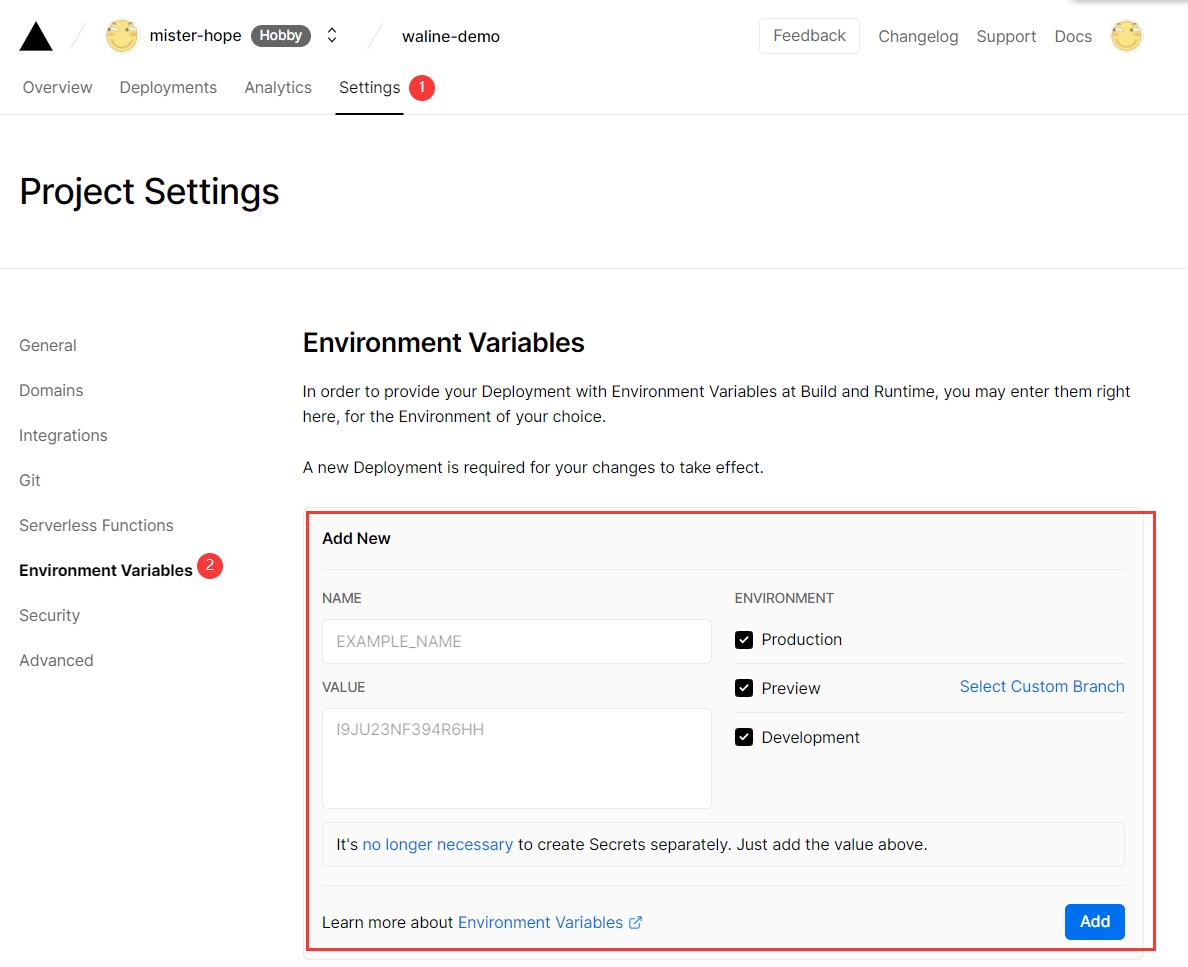1188x967 pixels.
Task: Open the Analytics tab
Action: [278, 88]
